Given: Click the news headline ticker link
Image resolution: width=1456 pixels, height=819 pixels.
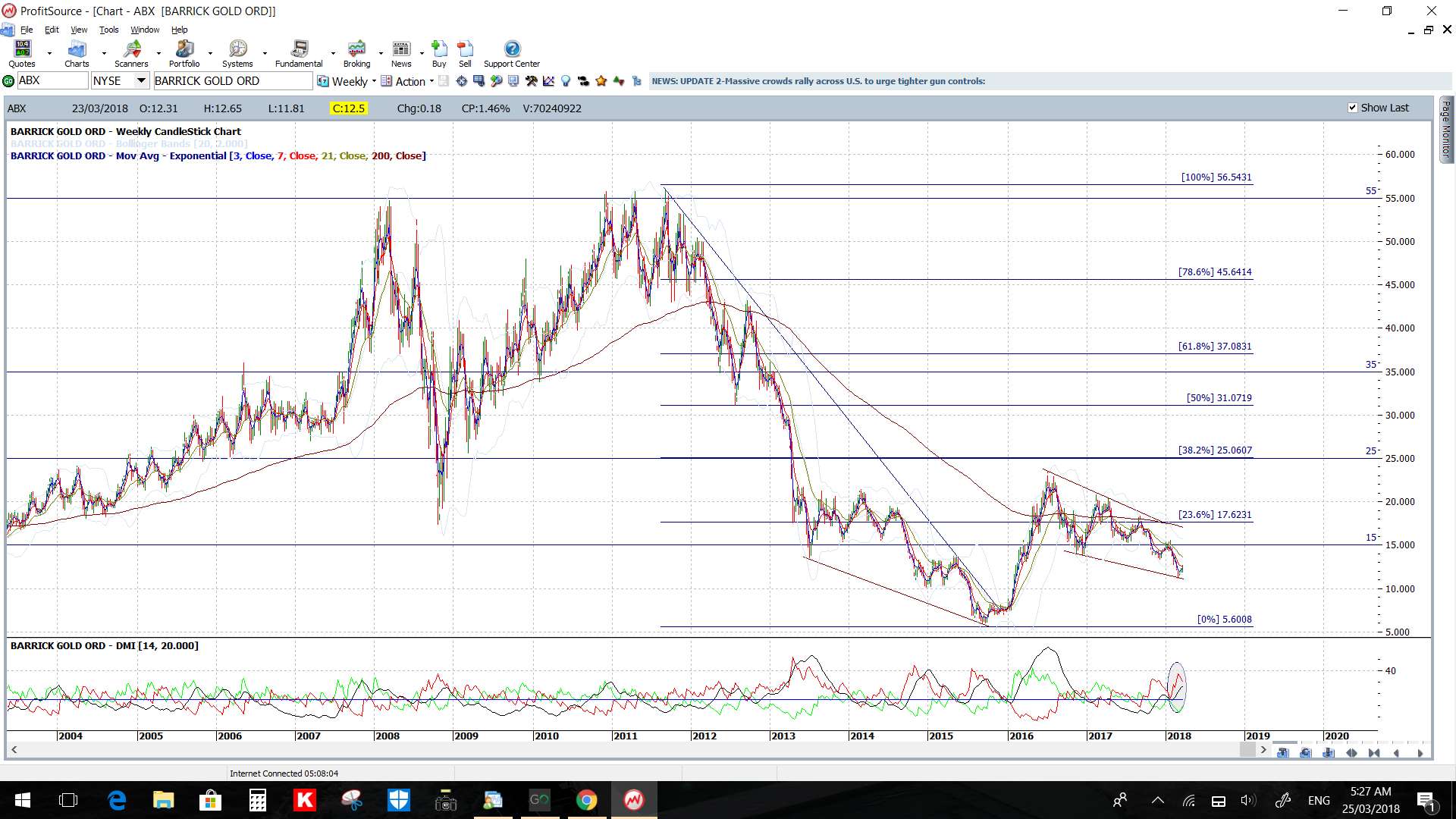Looking at the screenshot, I should click(818, 81).
